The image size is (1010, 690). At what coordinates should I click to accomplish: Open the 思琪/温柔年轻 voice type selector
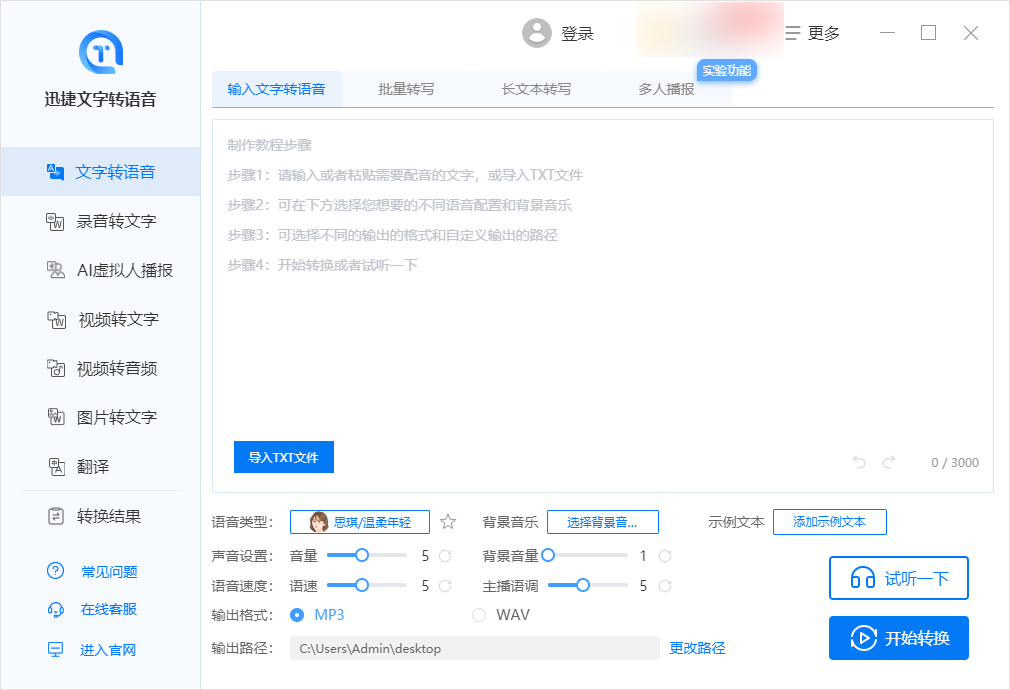point(360,522)
